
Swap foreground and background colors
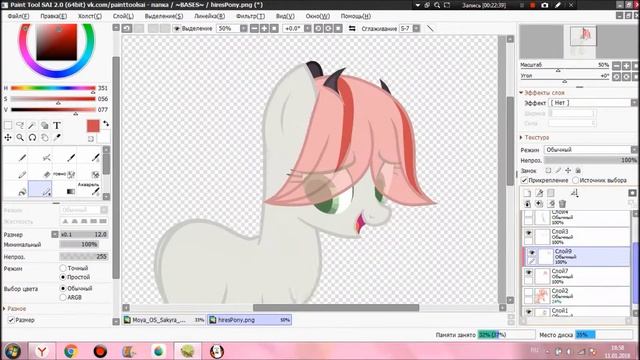(106, 123)
